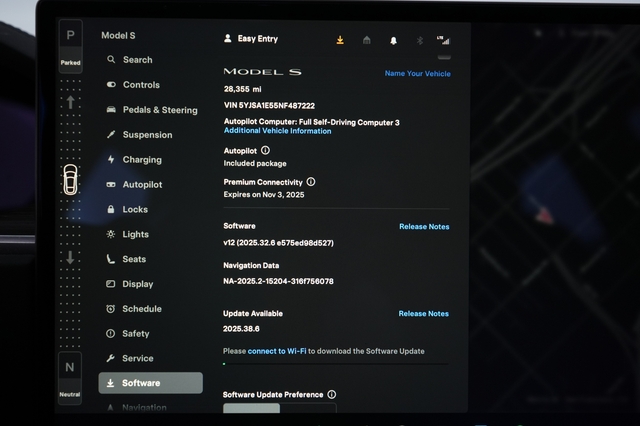Open the Lights settings
The image size is (640, 426).
click(x=127, y=234)
